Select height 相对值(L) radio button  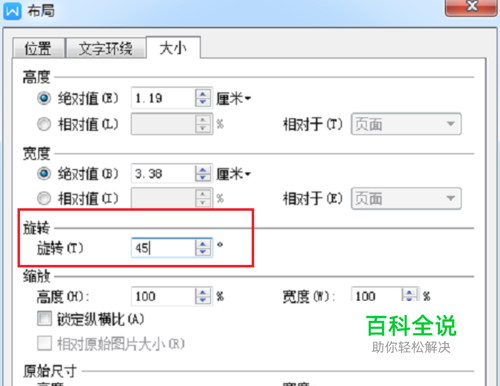coord(44,124)
